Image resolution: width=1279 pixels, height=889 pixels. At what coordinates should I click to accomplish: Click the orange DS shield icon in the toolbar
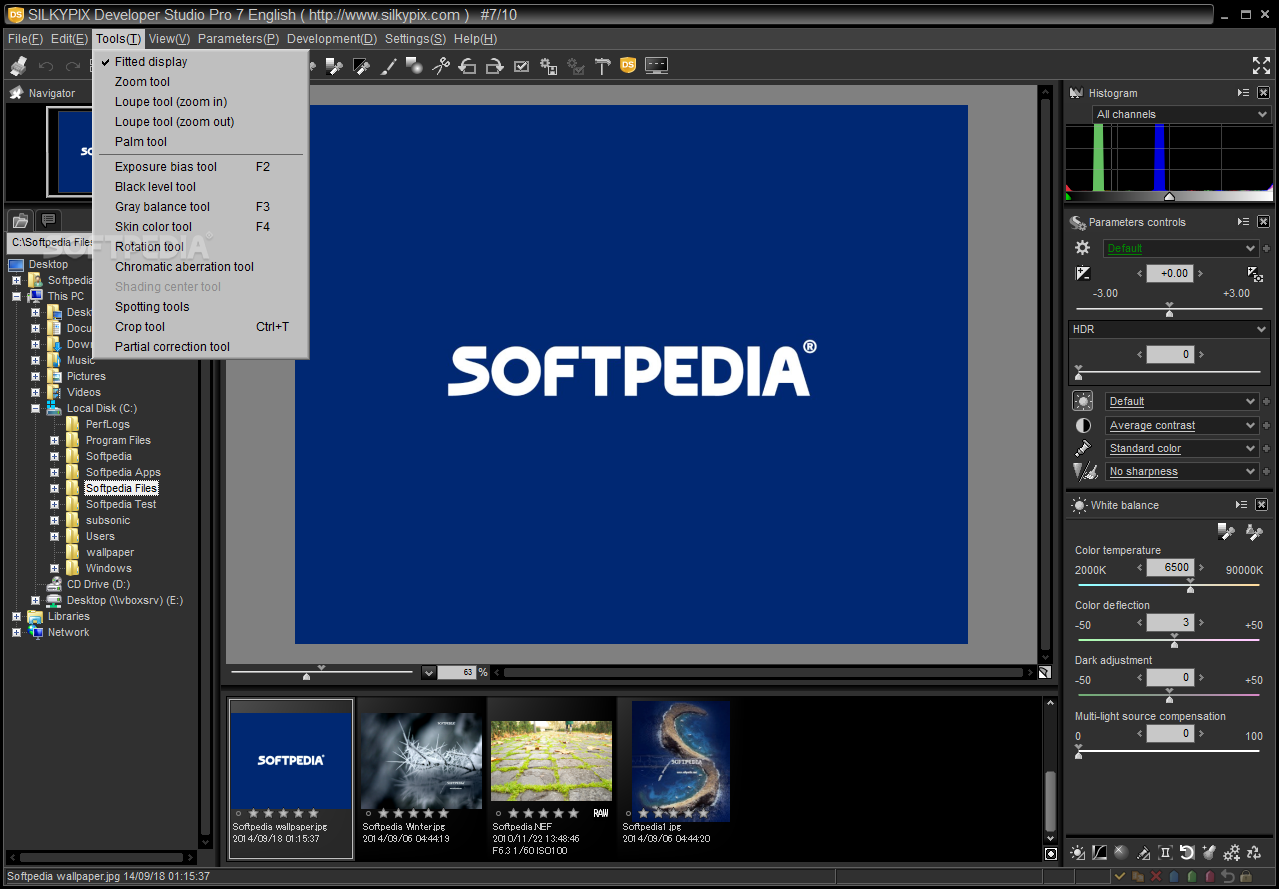pos(628,66)
